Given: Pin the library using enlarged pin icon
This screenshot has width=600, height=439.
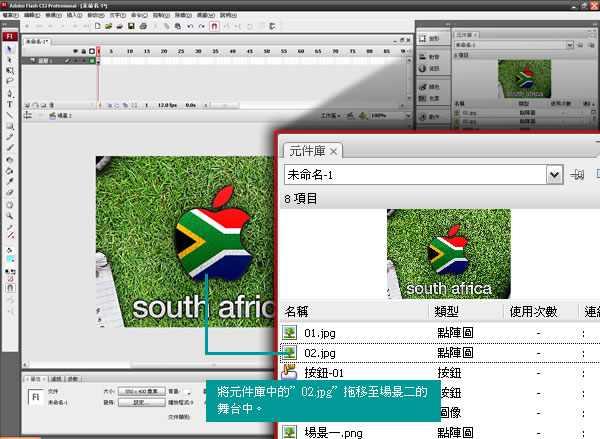Looking at the screenshot, I should [x=577, y=175].
